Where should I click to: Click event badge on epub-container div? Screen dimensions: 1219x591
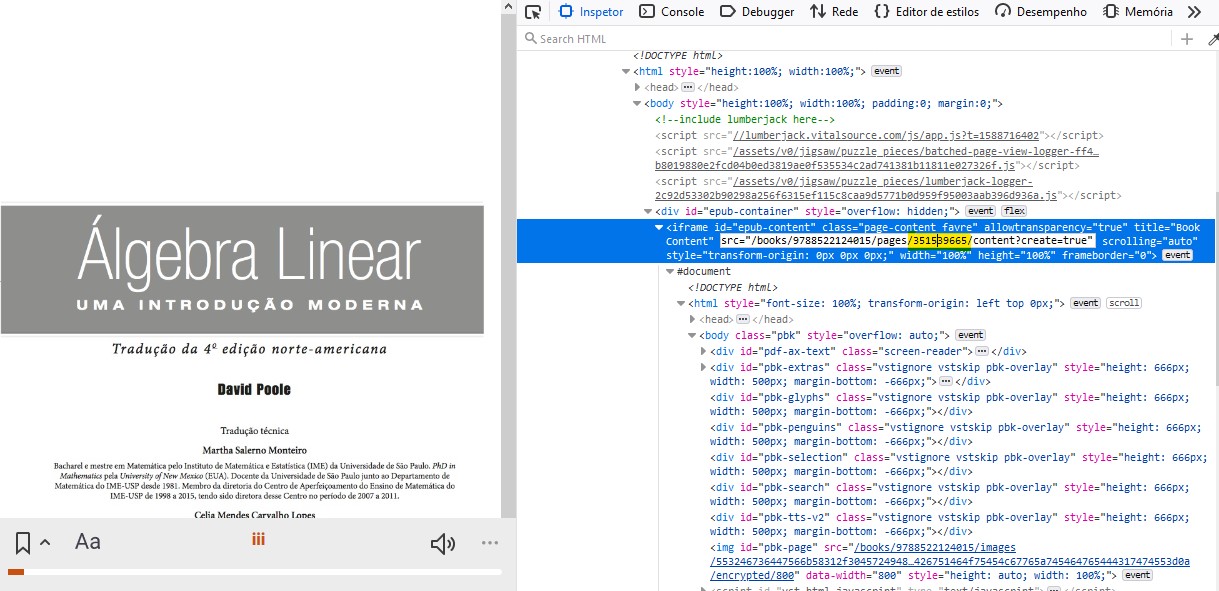(981, 212)
